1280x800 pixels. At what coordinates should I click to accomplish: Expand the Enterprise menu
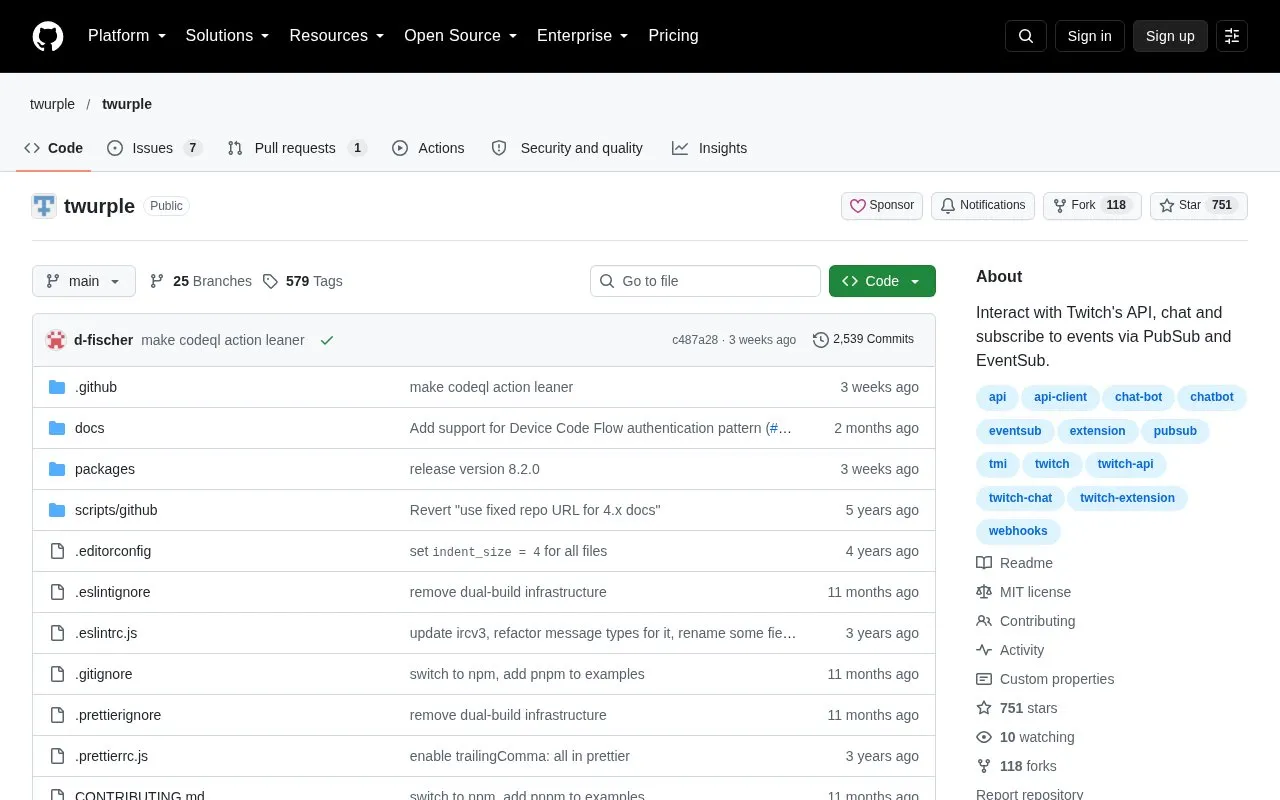point(583,36)
